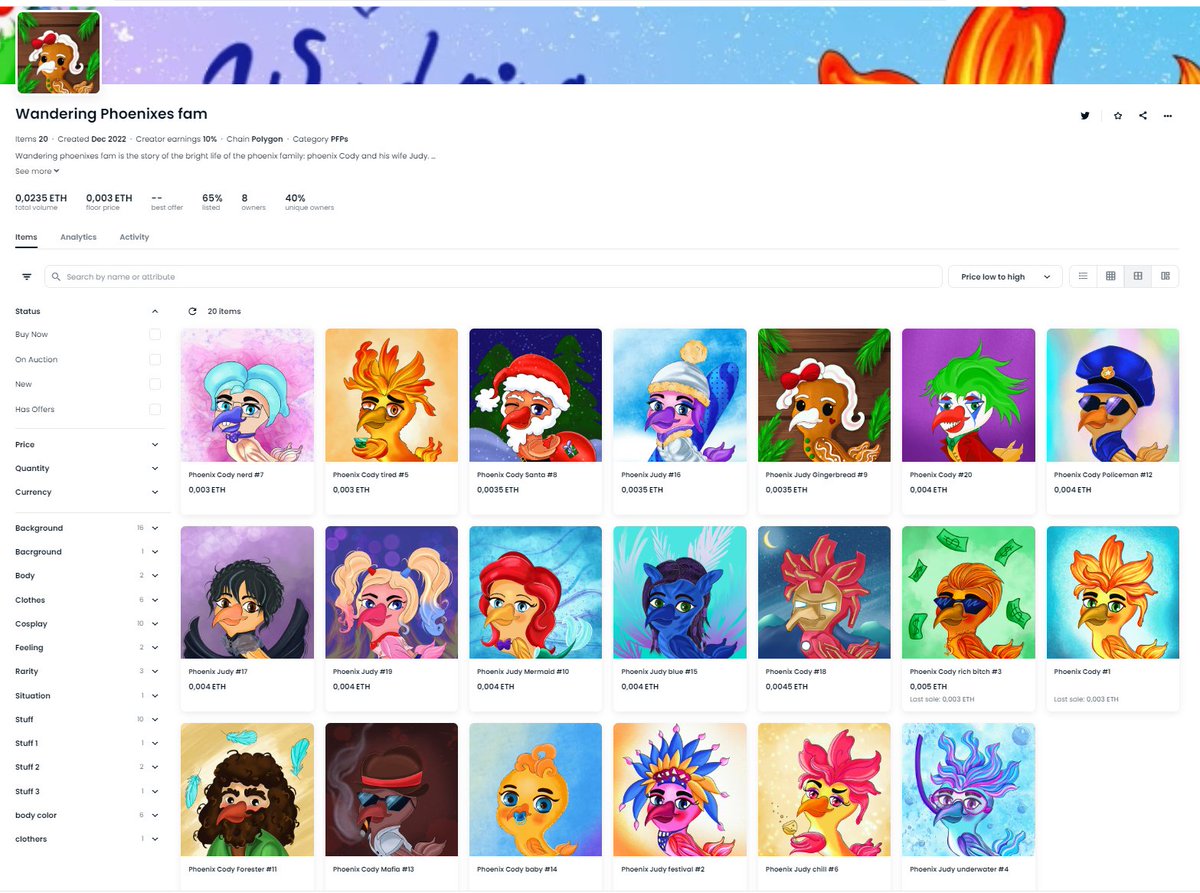Open Phoenix Judy underwater #4 thumbnail
This screenshot has height=893, width=1200.
968,789
